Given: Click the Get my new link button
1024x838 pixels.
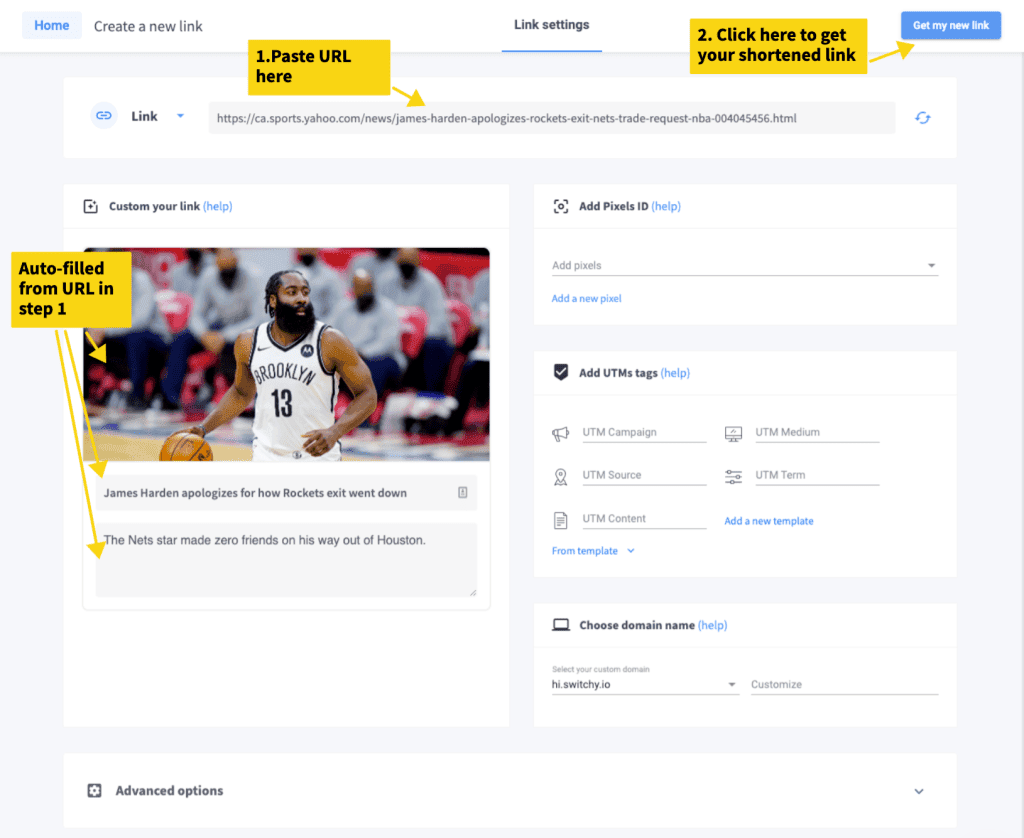Looking at the screenshot, I should click(951, 25).
